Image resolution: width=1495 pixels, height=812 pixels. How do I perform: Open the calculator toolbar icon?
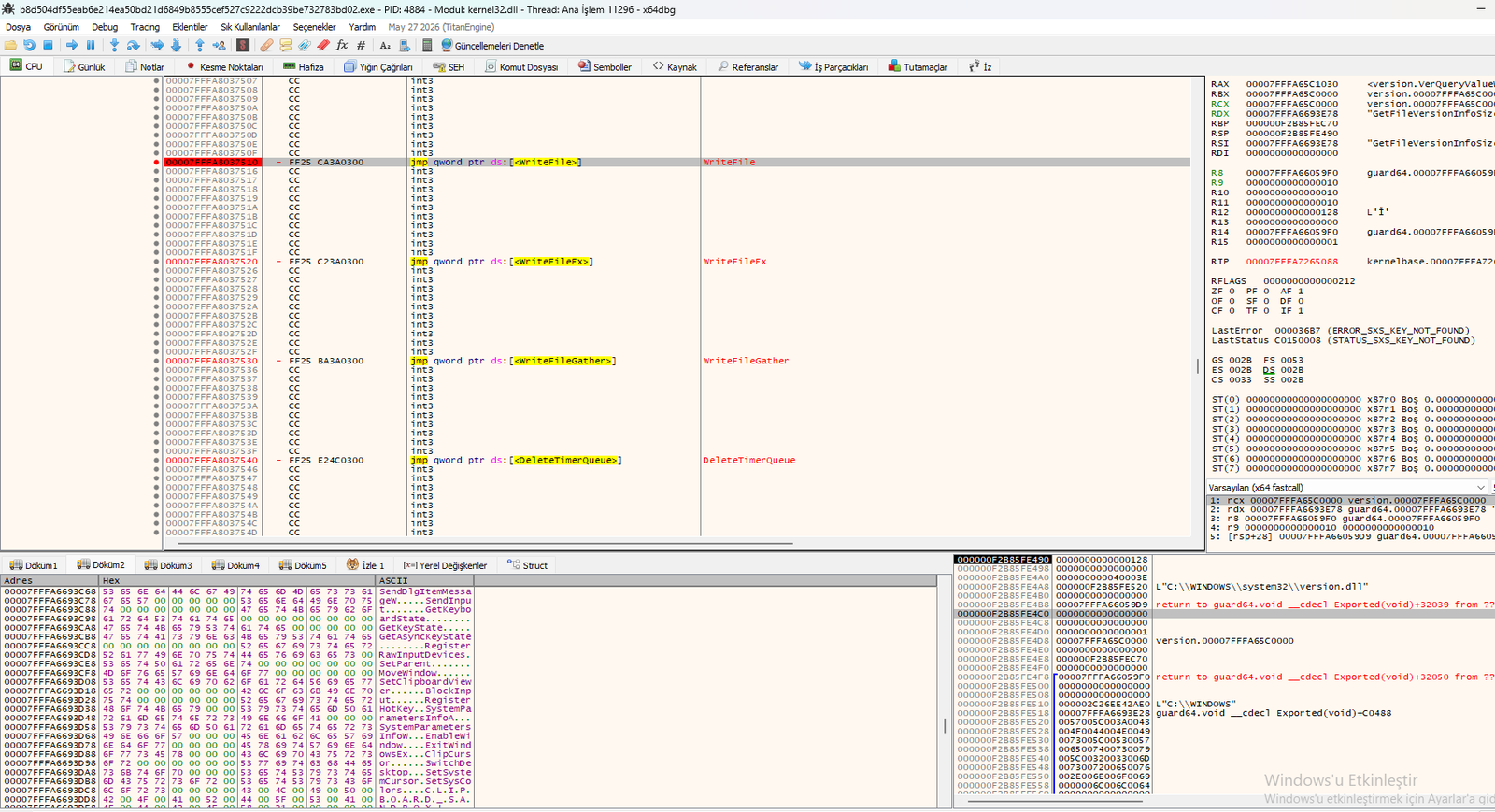click(x=427, y=45)
